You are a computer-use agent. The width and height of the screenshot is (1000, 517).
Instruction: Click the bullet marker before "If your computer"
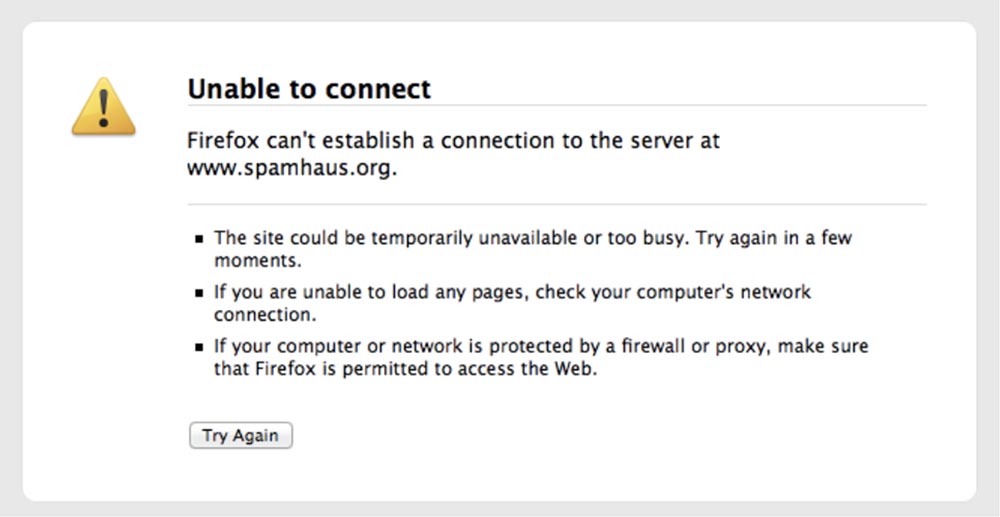[200, 348]
